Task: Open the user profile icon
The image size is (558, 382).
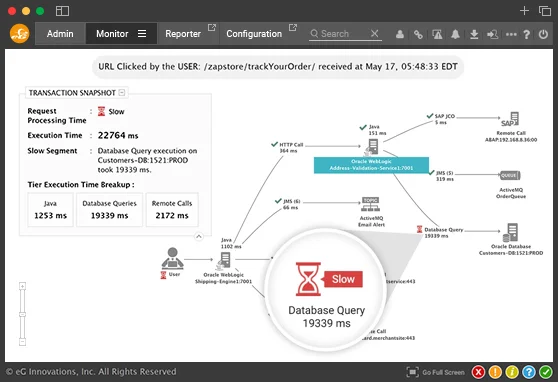Action: point(400,34)
